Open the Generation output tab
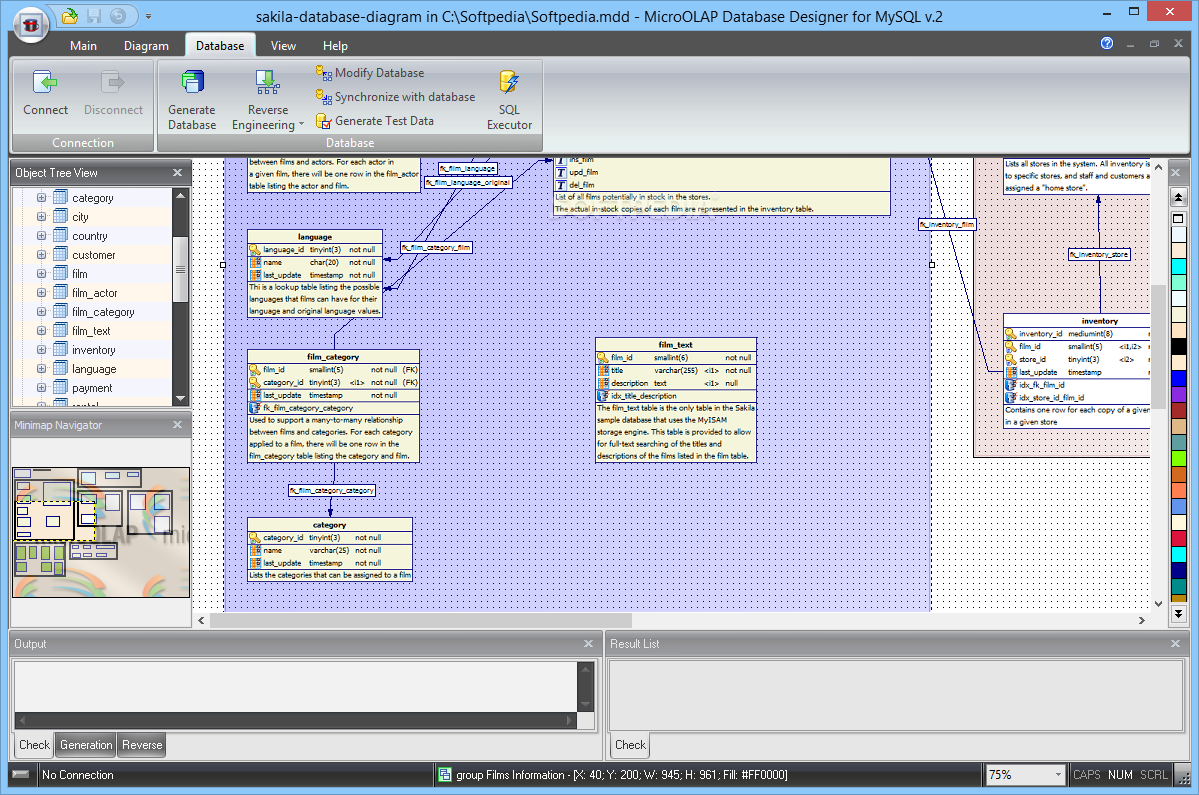Image resolution: width=1199 pixels, height=795 pixels. (86, 745)
